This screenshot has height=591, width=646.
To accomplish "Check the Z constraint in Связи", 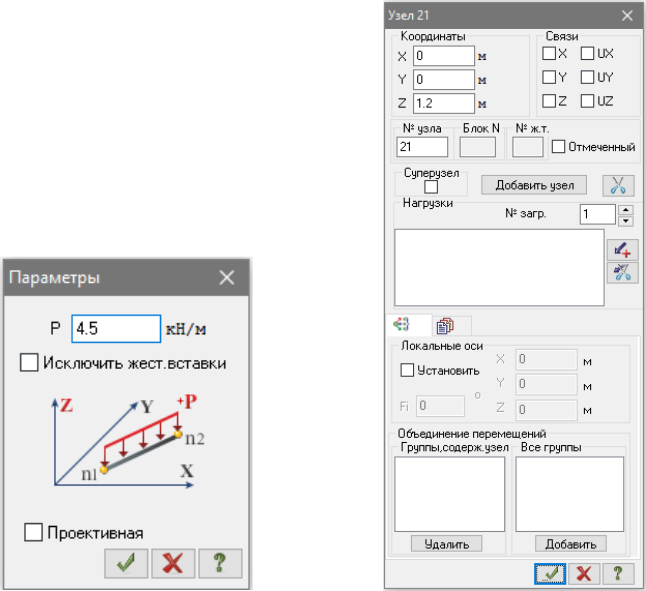I will click(x=549, y=100).
